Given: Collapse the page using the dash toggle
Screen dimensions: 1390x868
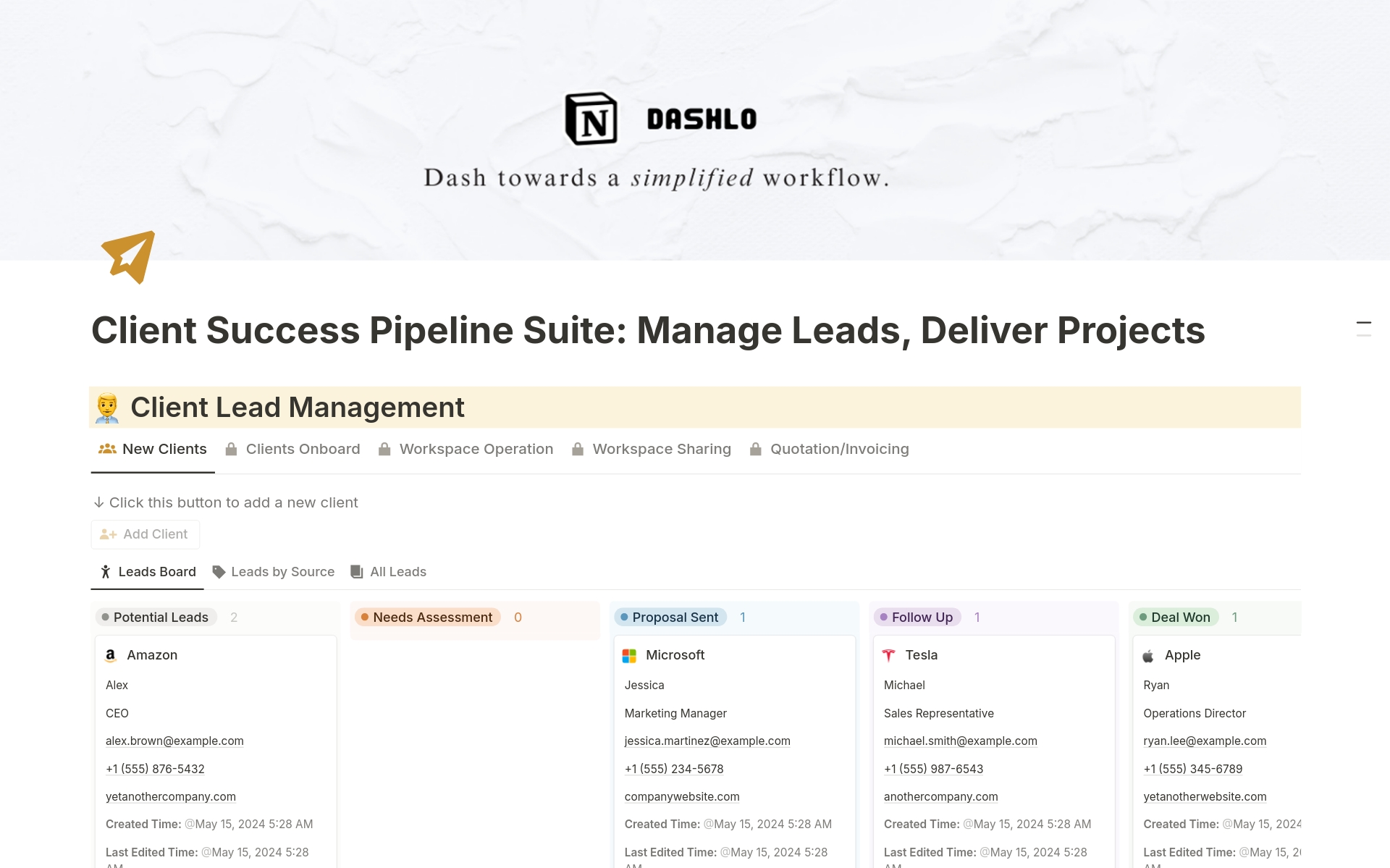Looking at the screenshot, I should [1364, 324].
